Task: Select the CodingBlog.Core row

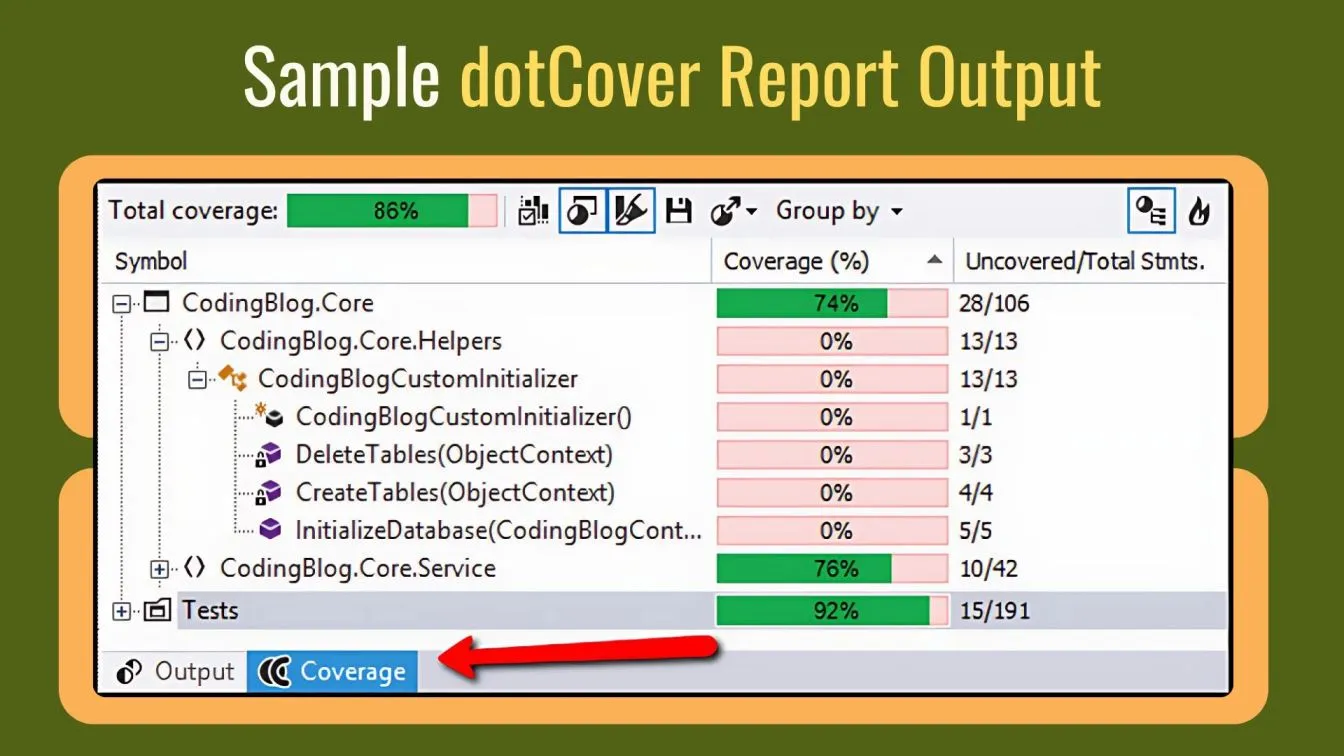Action: [665, 303]
